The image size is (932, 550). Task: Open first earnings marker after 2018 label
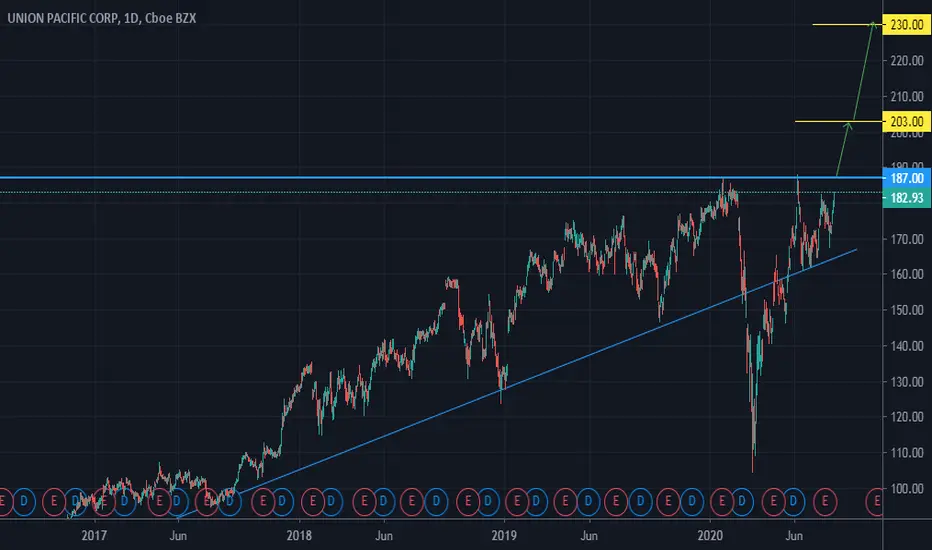coord(313,502)
